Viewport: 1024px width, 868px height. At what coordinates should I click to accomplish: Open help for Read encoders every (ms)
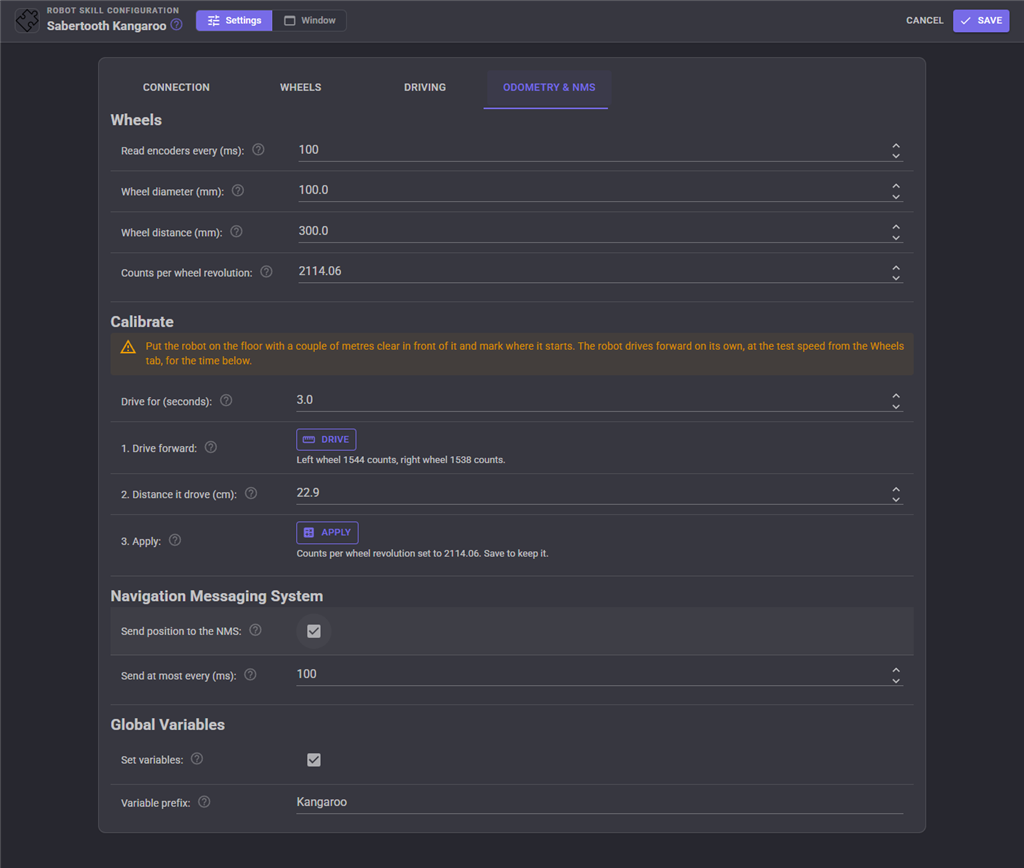pos(259,150)
